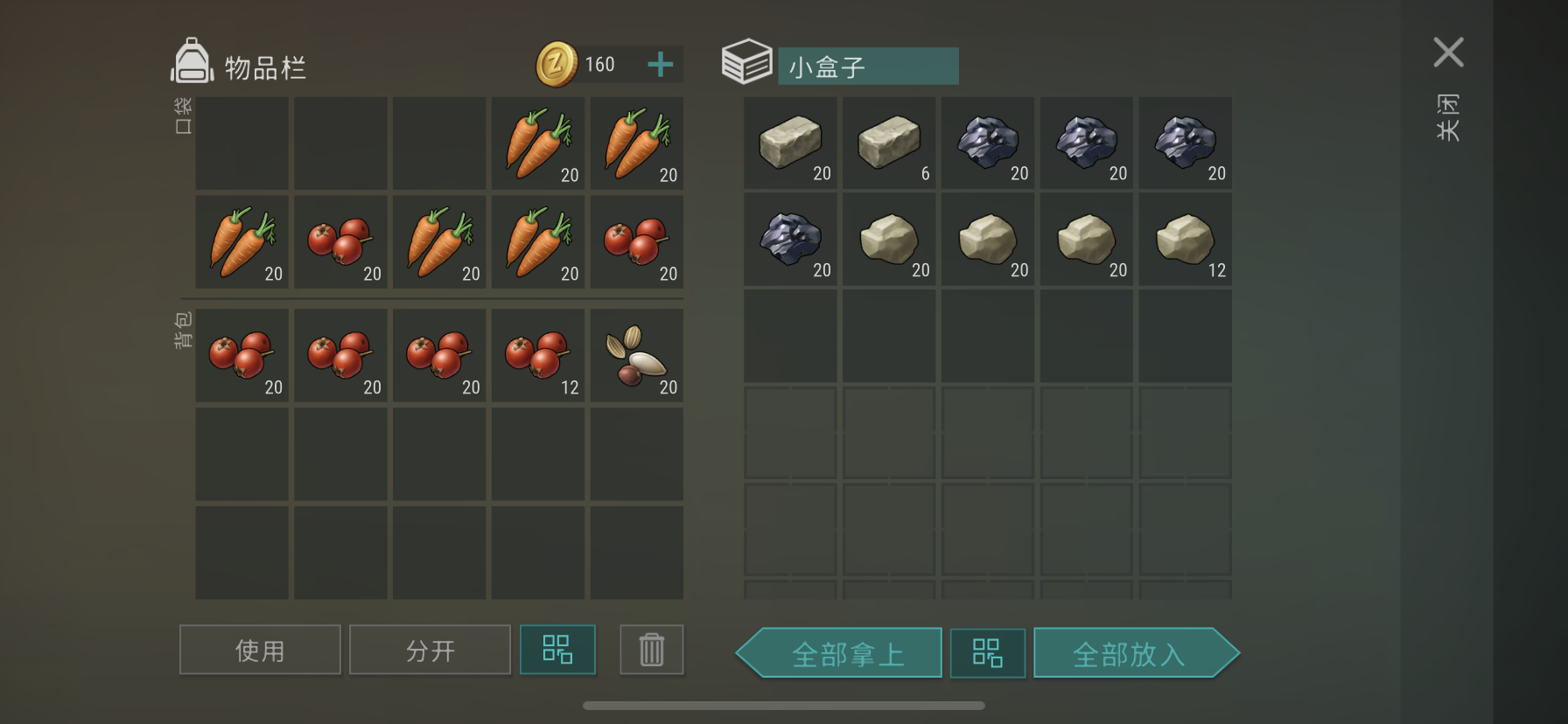
Task: Edit the 小盒子 box name field
Action: click(x=868, y=66)
